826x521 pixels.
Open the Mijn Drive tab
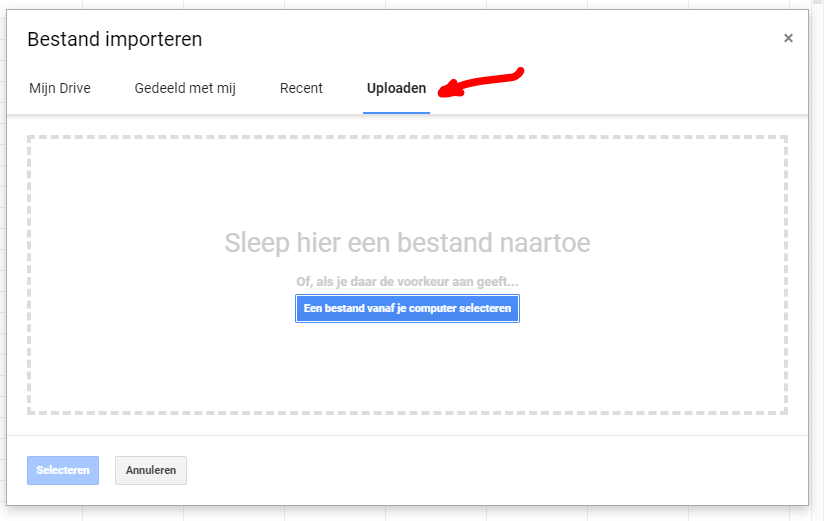pyautogui.click(x=60, y=88)
